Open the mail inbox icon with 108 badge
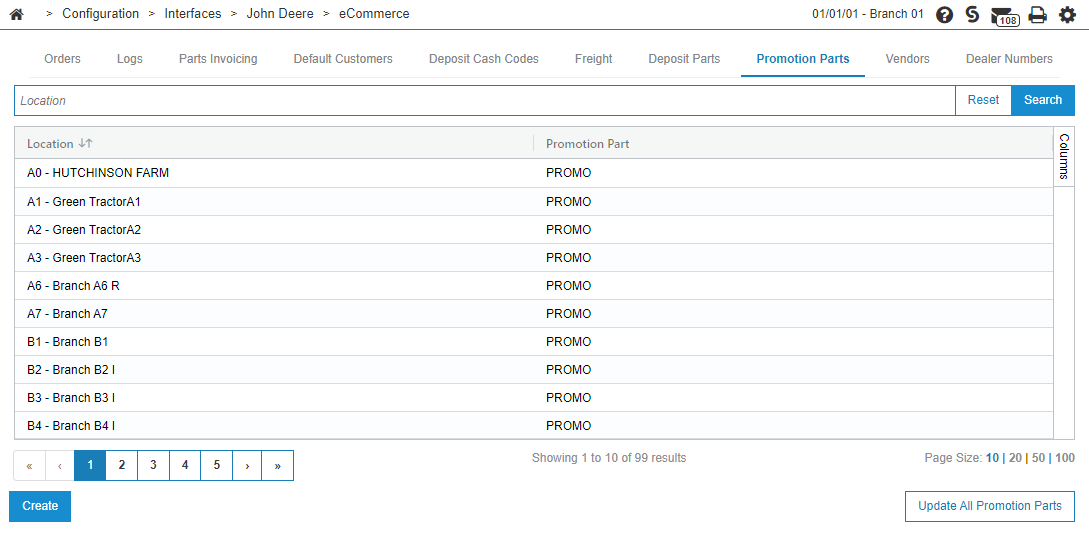 point(1003,15)
